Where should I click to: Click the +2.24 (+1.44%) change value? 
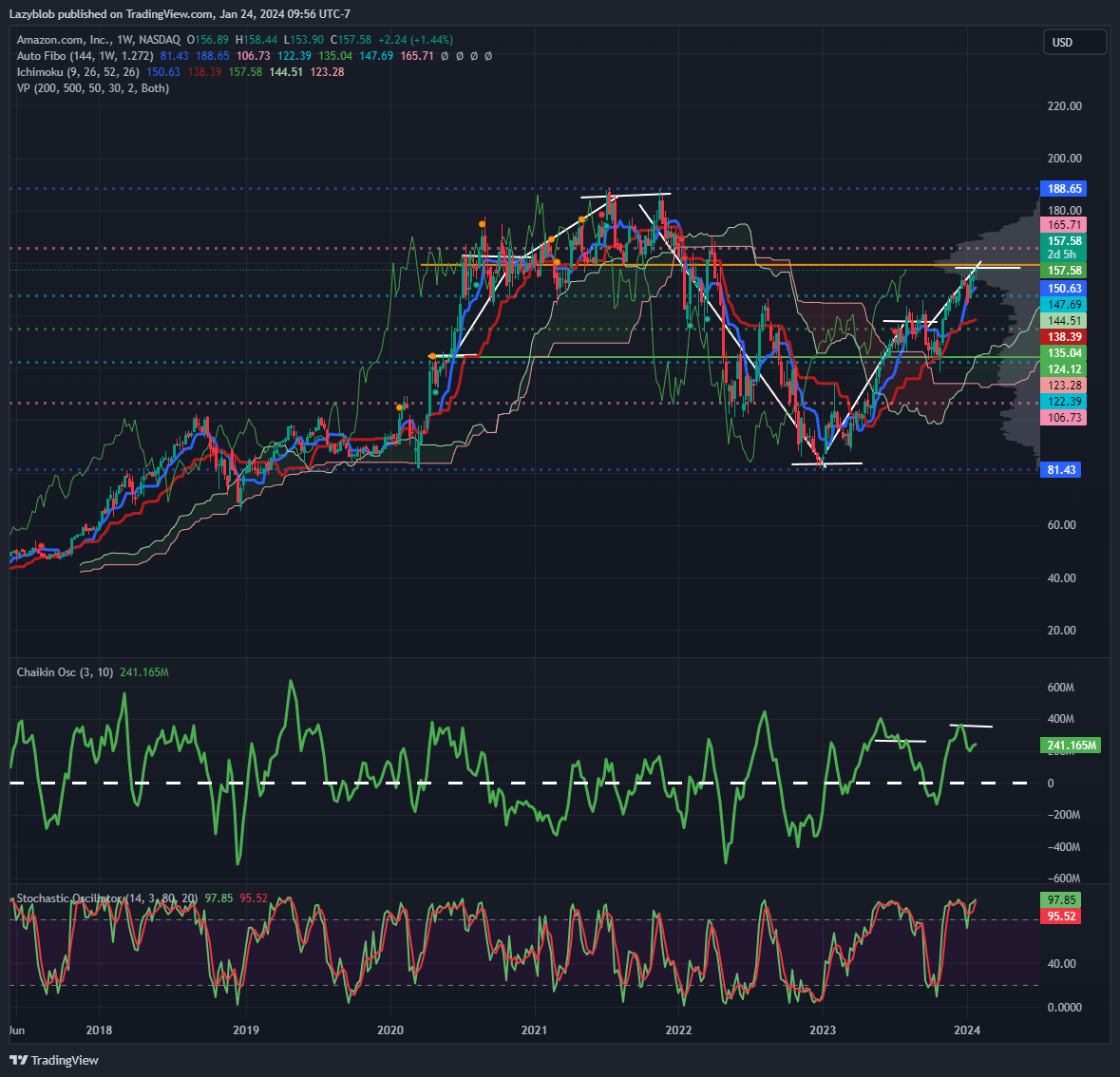[416, 40]
